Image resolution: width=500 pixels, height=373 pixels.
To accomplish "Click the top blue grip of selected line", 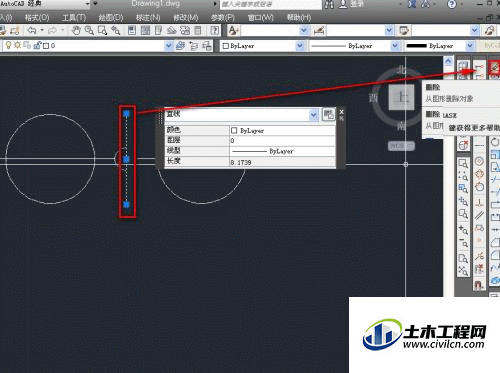I will (x=126, y=114).
